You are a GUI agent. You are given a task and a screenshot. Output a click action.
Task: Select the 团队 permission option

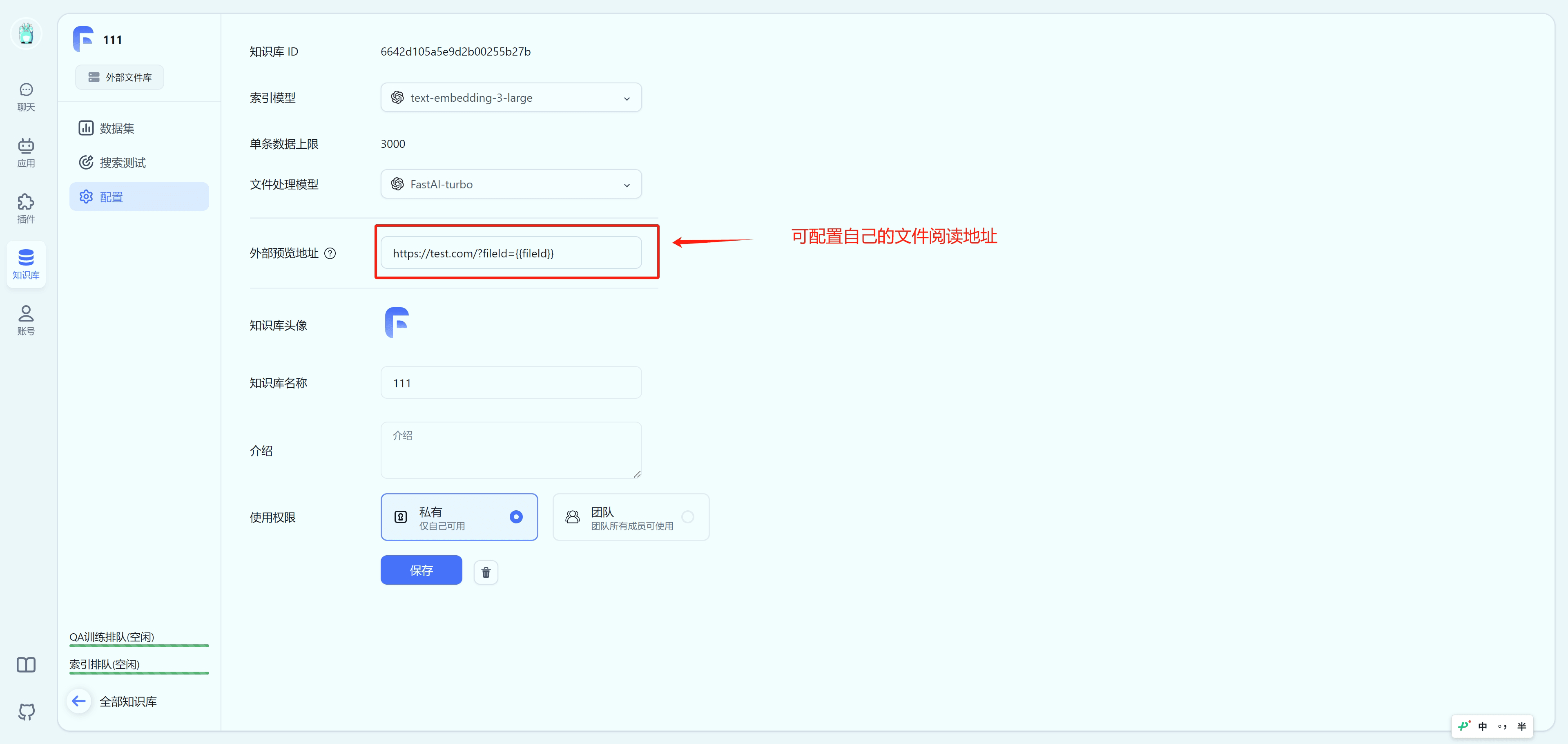tap(631, 517)
